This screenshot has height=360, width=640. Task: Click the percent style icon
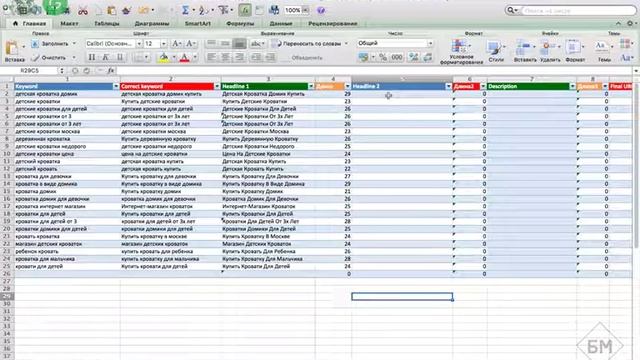click(x=383, y=58)
